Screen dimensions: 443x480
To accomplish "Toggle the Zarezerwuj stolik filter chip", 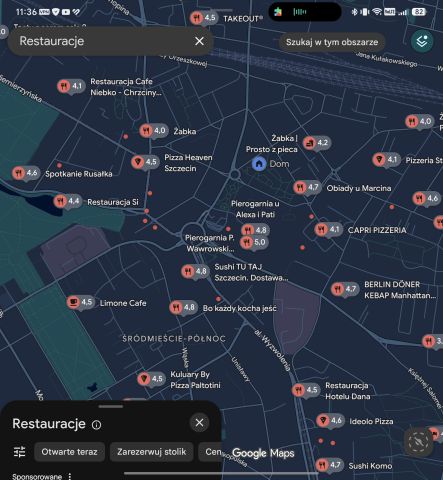I will 152,452.
